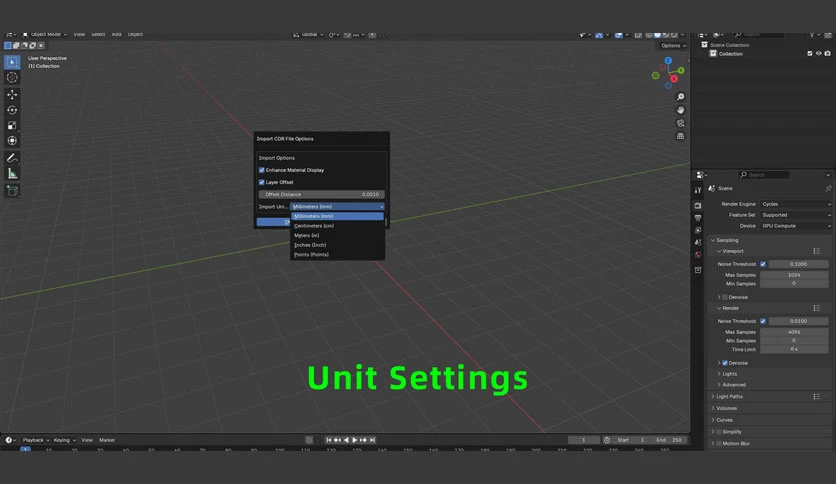Activate the Scale tool

12,126
